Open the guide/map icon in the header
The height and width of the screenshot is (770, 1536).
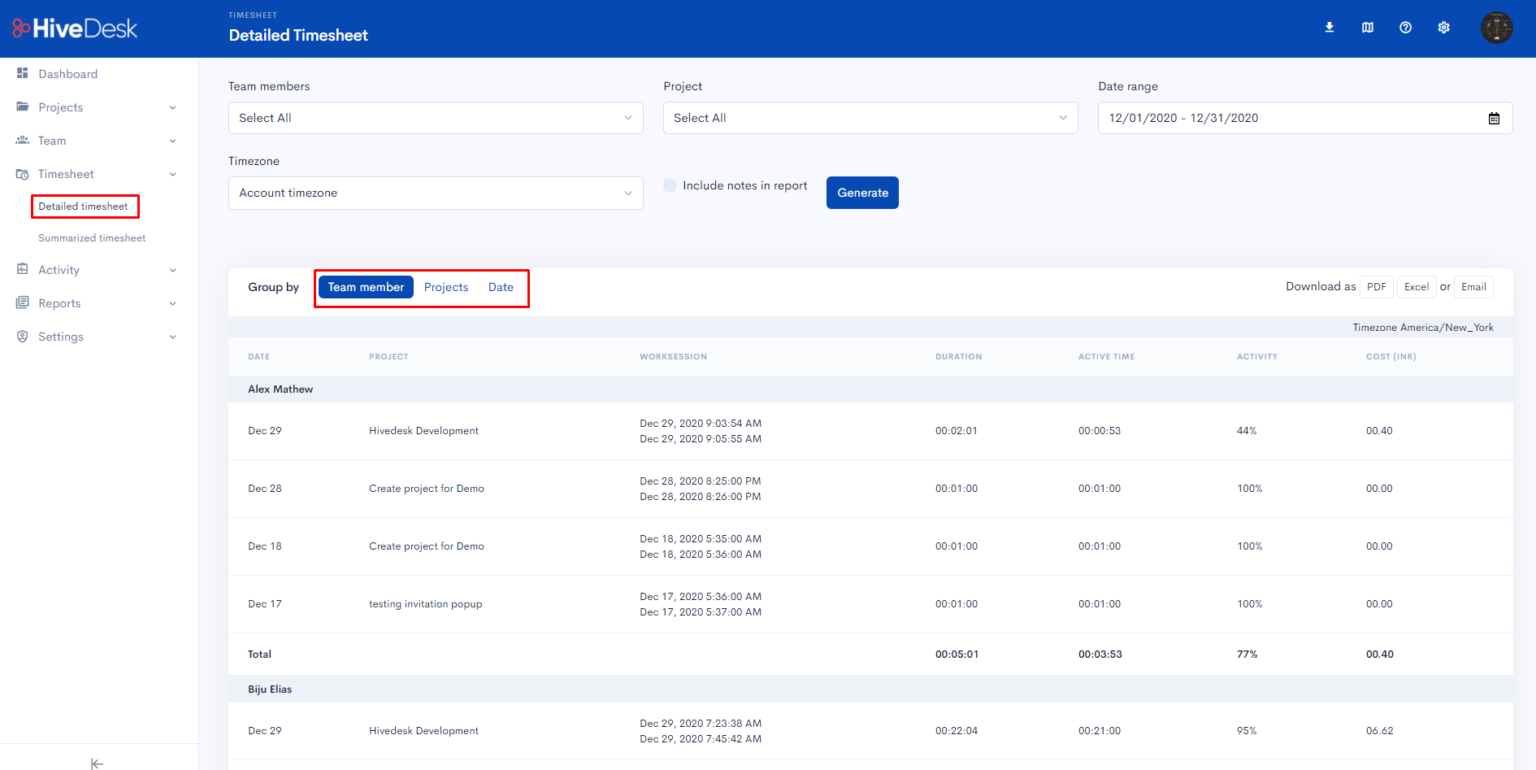click(1367, 27)
